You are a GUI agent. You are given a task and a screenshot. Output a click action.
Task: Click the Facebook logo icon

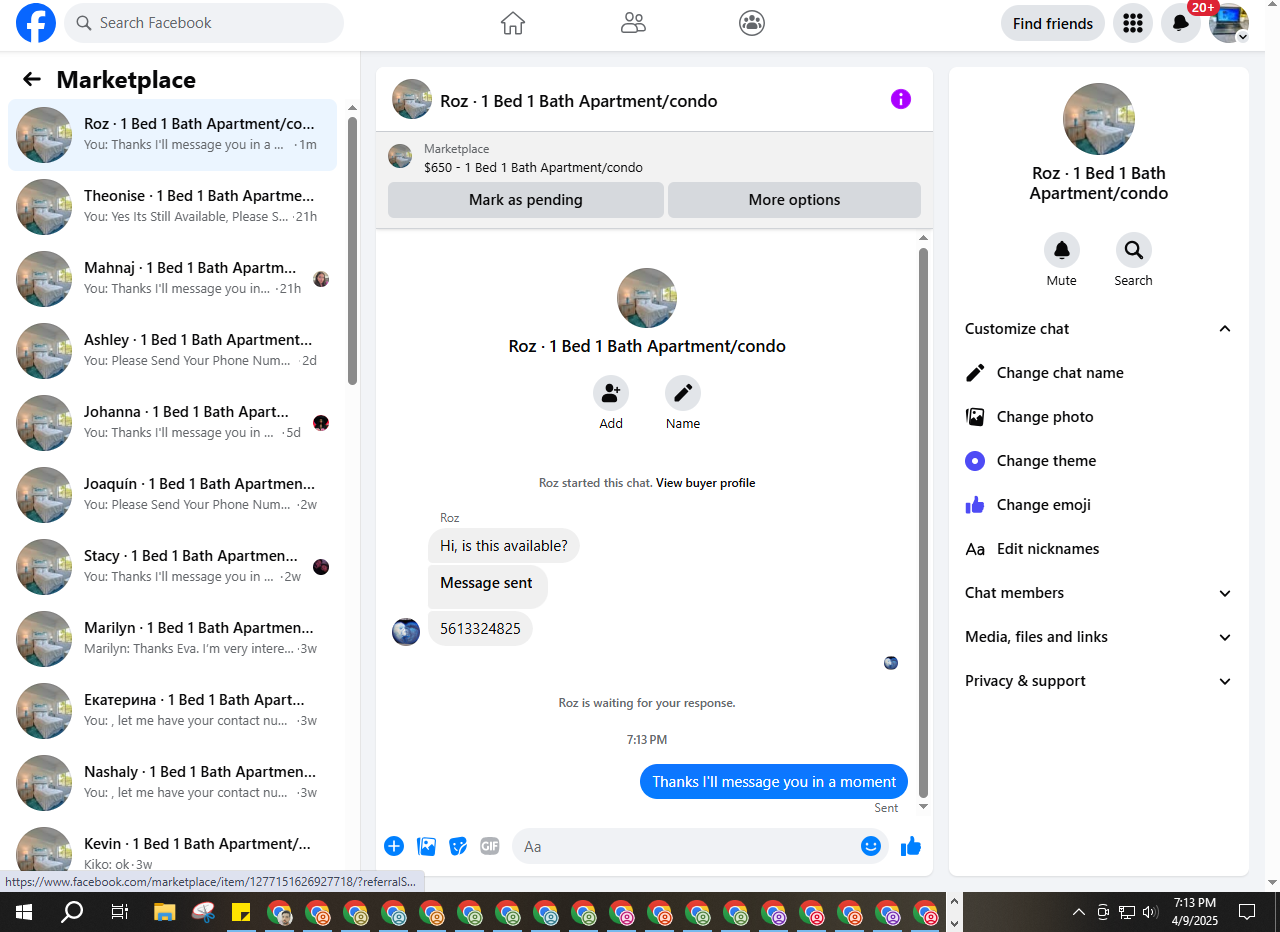click(x=36, y=23)
